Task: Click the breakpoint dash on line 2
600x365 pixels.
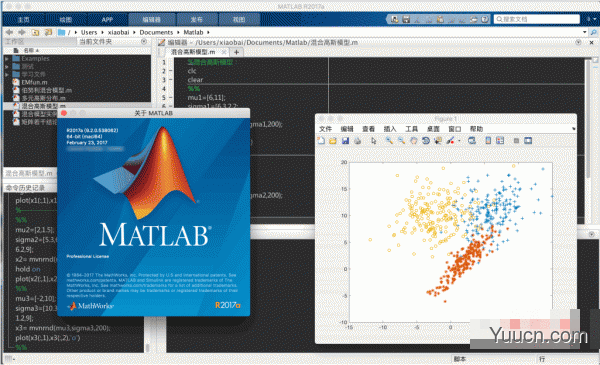Action: coord(171,71)
